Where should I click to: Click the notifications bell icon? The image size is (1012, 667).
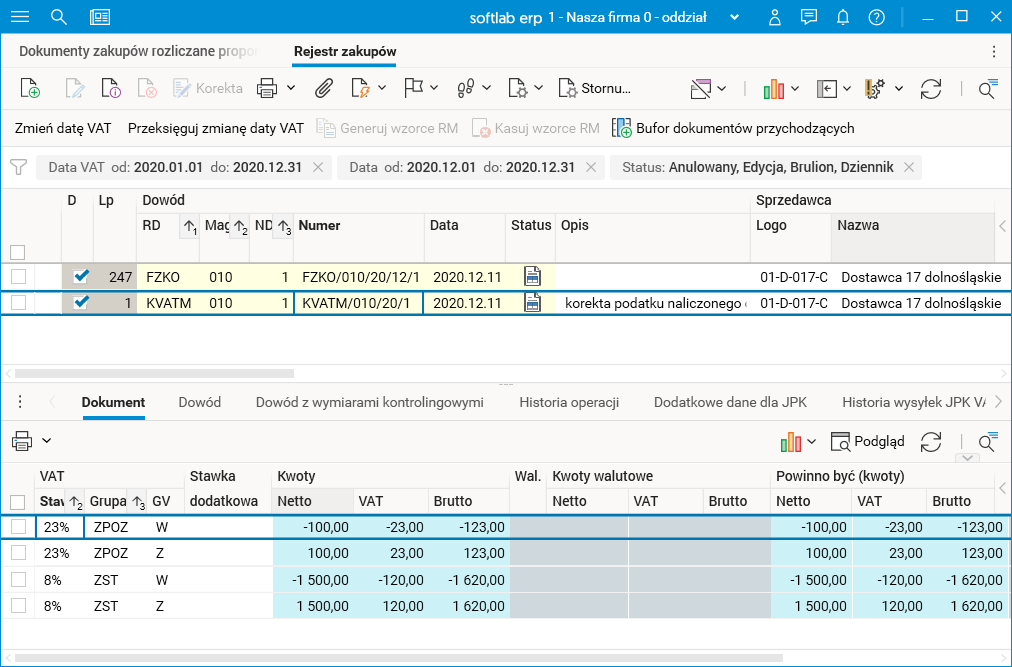843,17
